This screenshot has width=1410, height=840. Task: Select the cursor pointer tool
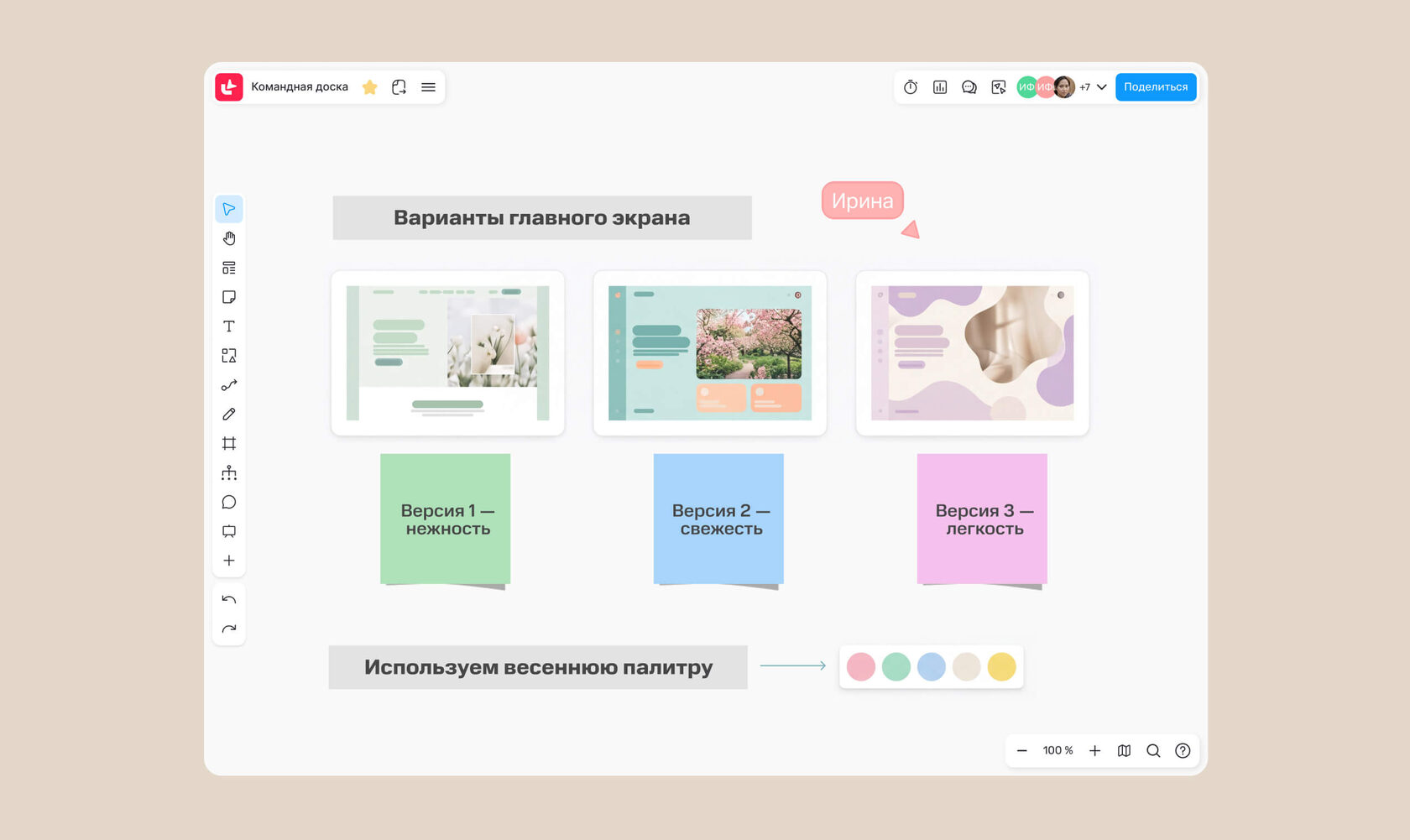pos(228,209)
